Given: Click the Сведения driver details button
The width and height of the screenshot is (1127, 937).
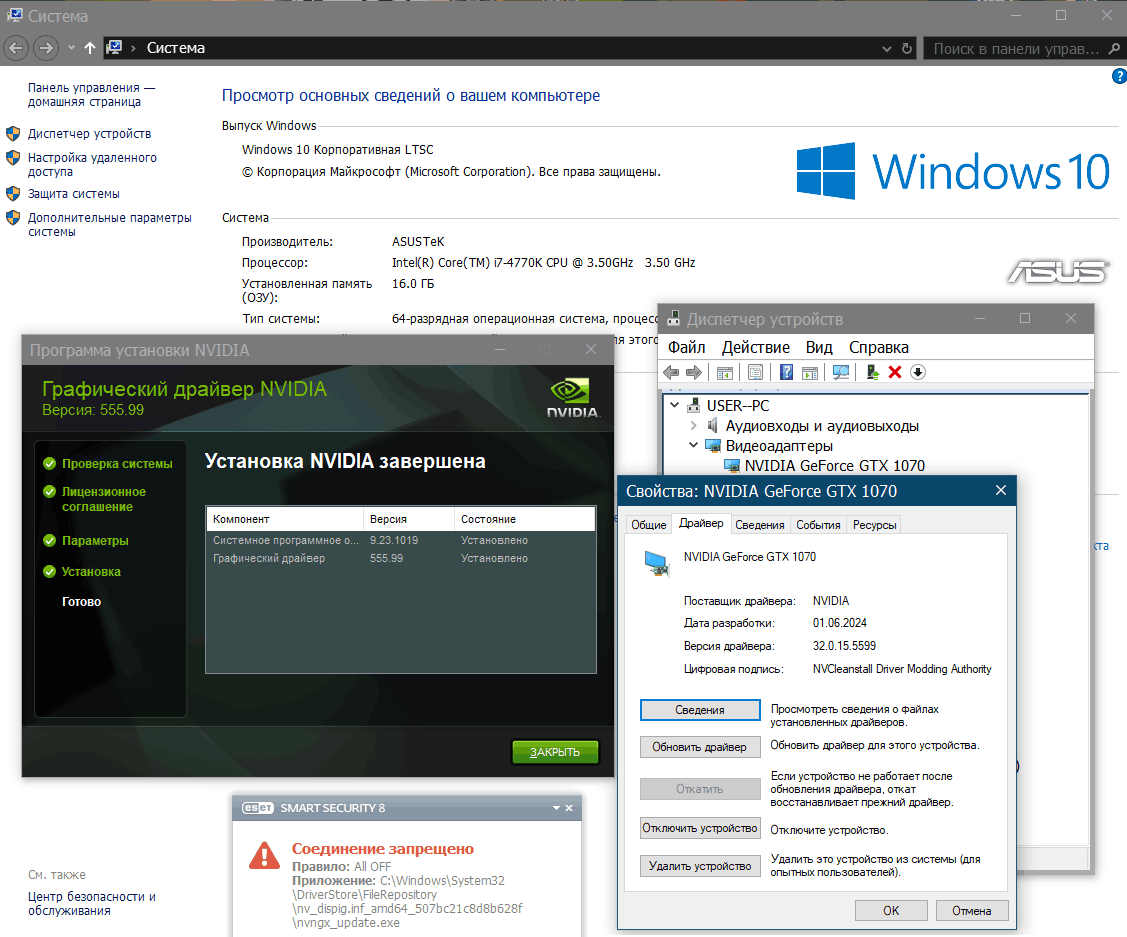Looking at the screenshot, I should coord(700,710).
